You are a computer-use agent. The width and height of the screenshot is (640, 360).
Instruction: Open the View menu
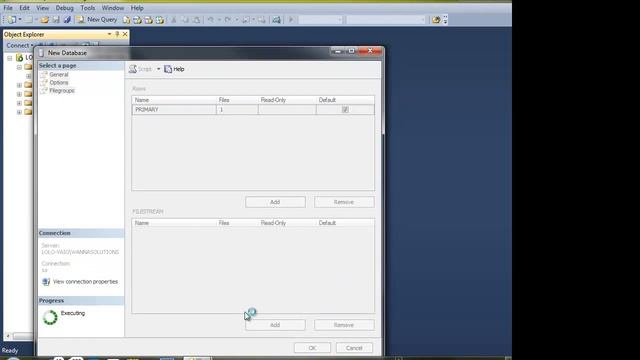[x=42, y=8]
